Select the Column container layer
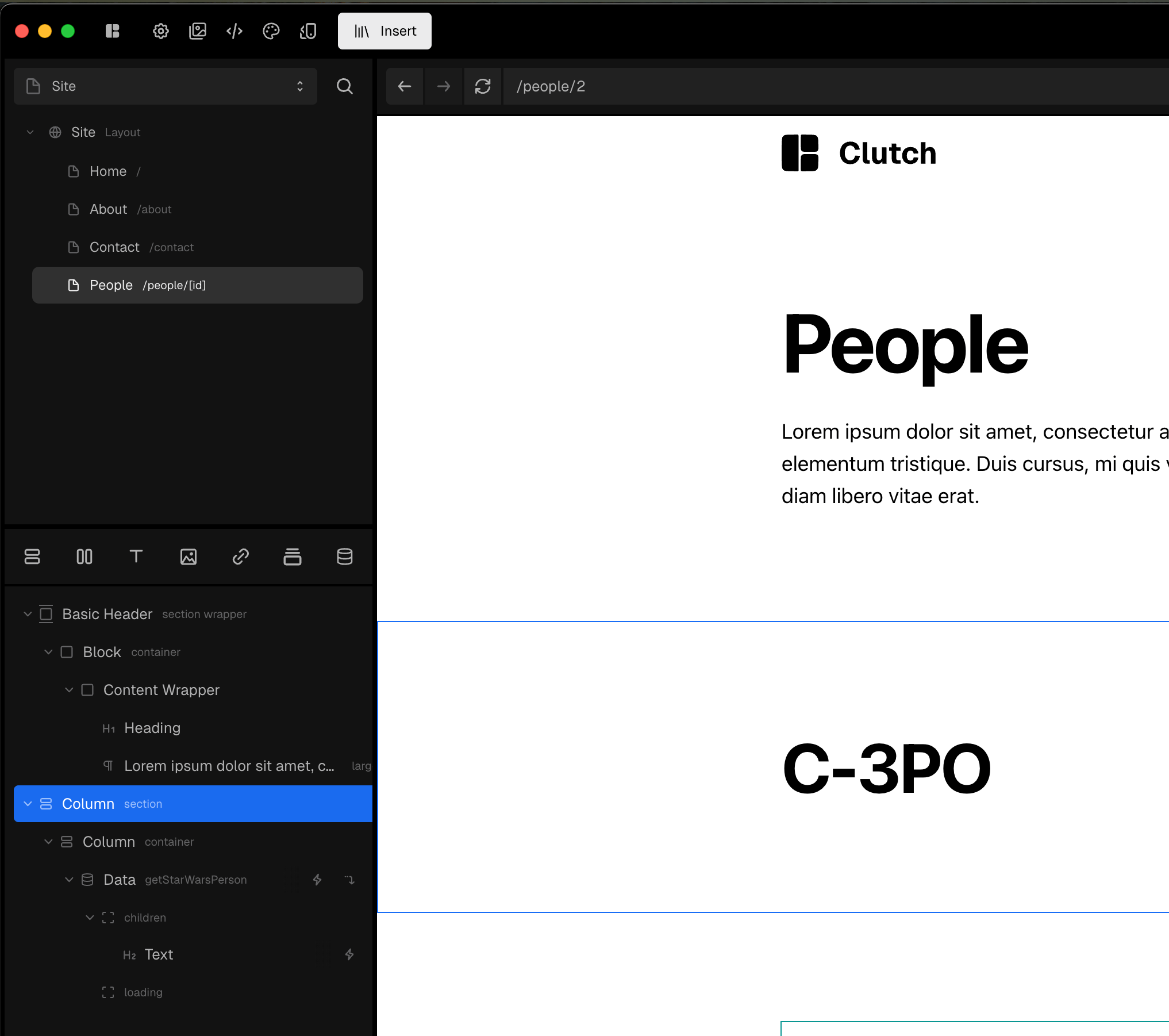The image size is (1169, 1036). [x=193, y=842]
